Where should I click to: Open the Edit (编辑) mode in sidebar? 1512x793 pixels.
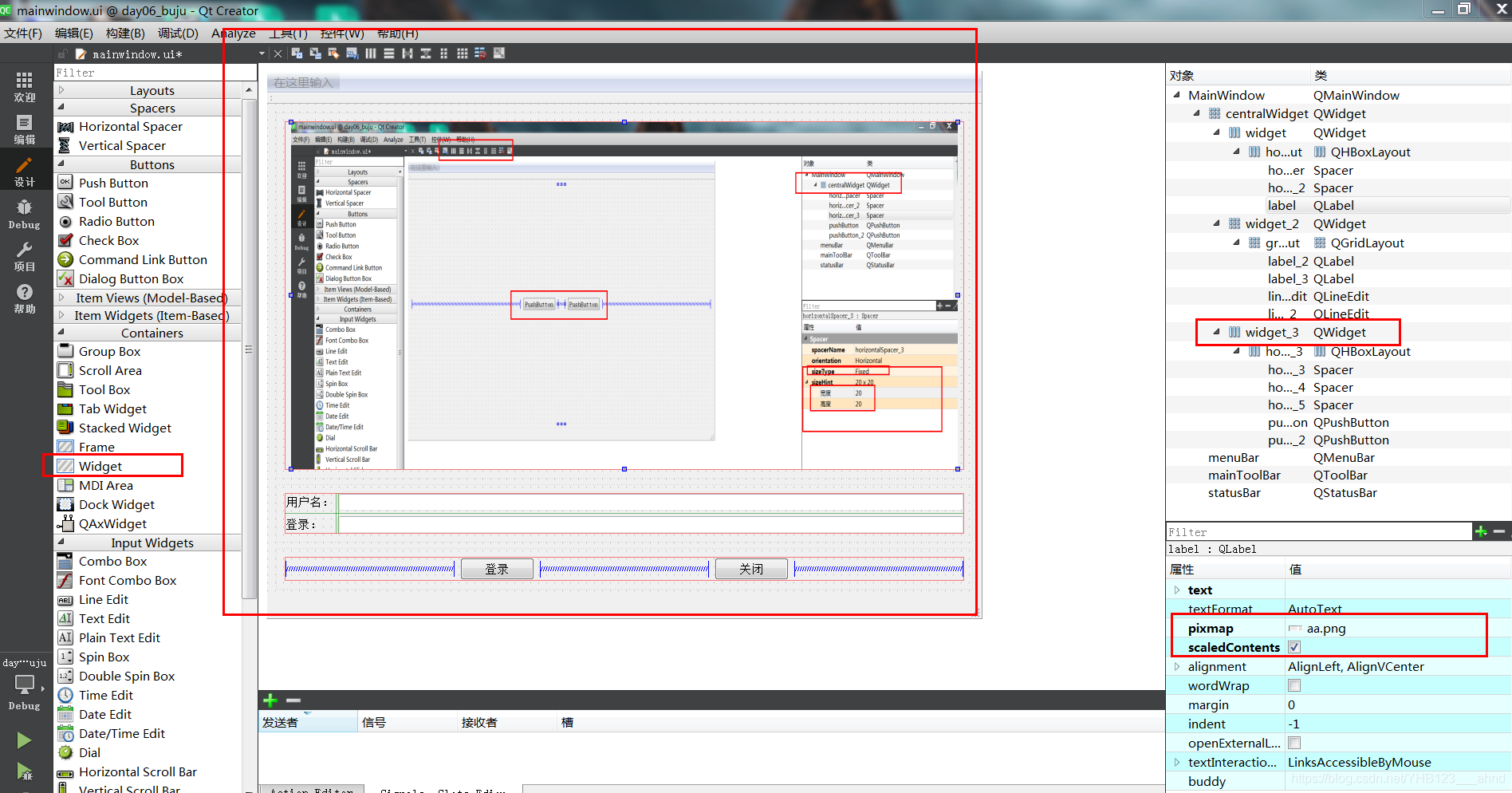pos(25,129)
